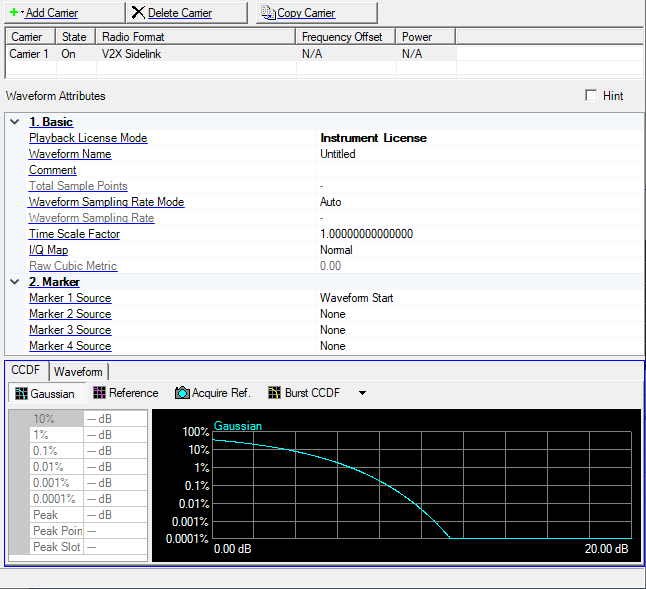Collapse the 1. Basic section
Viewport: 646px width, 589px height.
pyautogui.click(x=14, y=122)
